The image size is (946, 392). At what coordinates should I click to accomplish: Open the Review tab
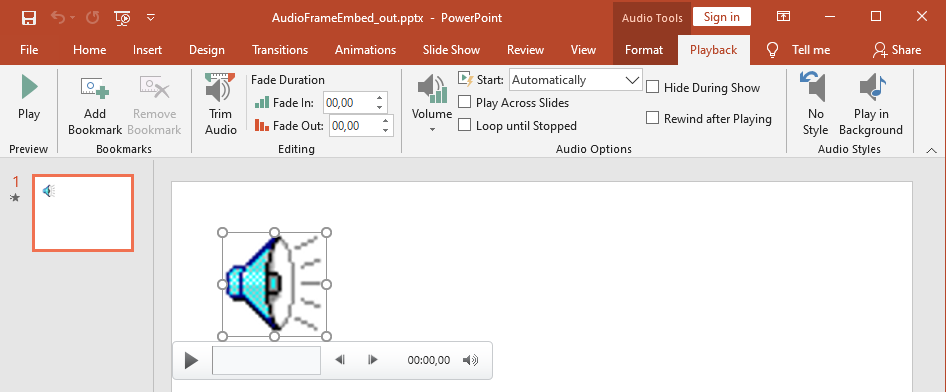[x=525, y=50]
